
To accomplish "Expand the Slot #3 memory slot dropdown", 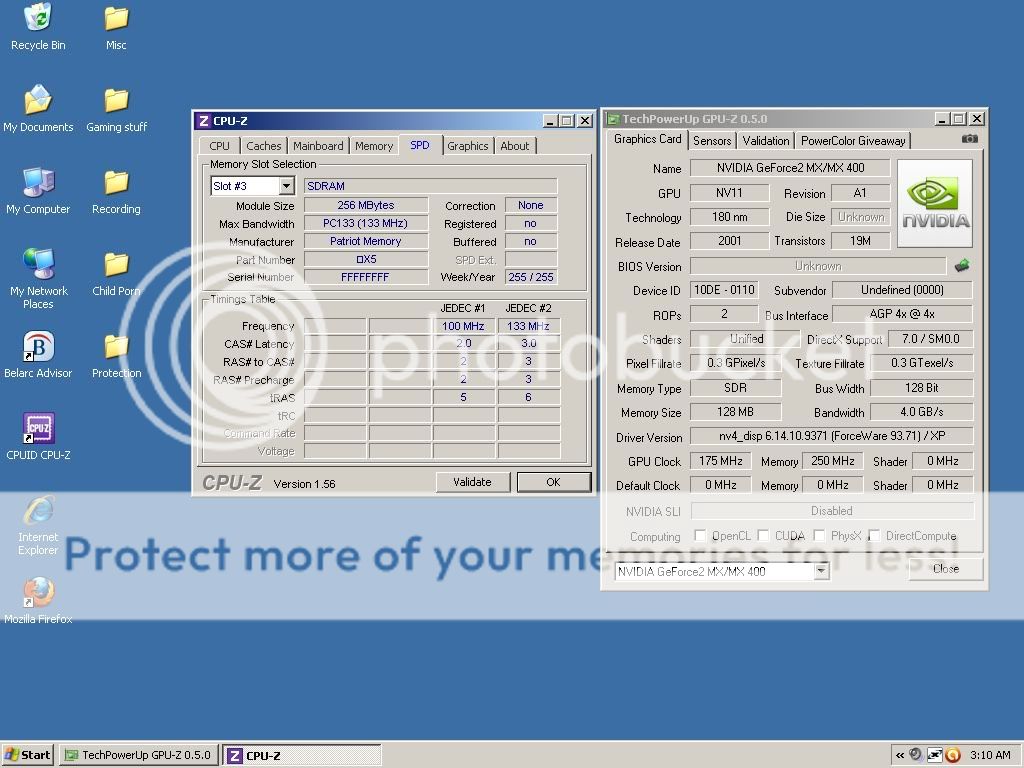I will click(x=286, y=186).
